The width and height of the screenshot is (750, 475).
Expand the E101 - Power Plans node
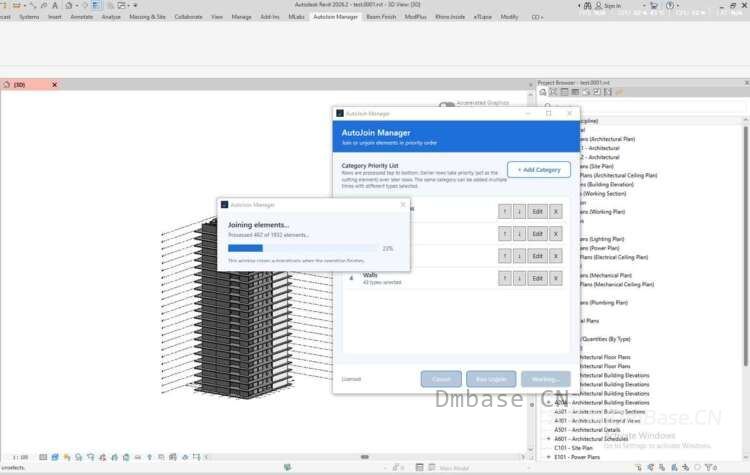[x=549, y=457]
